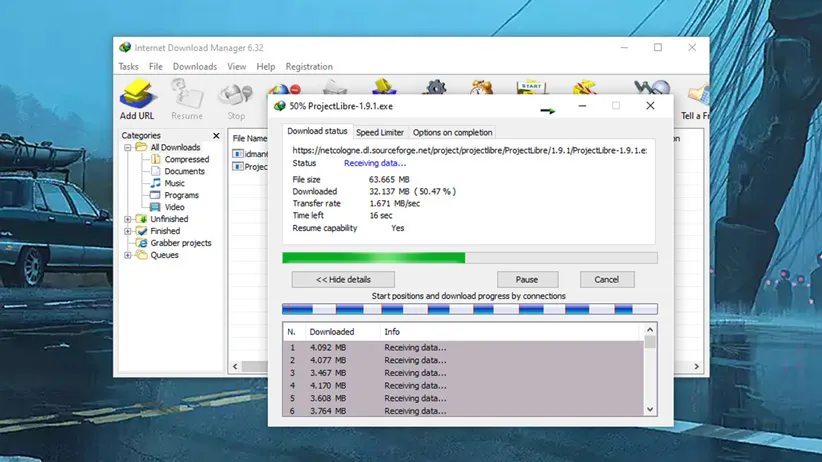Expand the Queues tree node
Screen dimensions: 822x462
click(128, 255)
